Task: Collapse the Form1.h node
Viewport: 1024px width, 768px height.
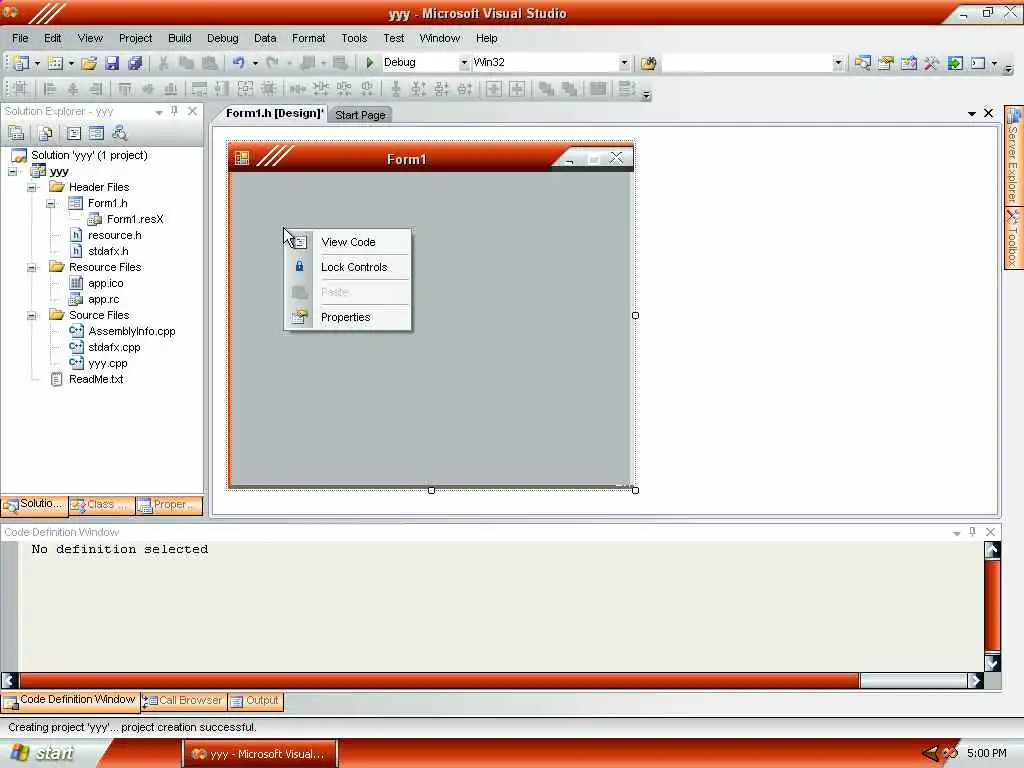Action: point(50,204)
